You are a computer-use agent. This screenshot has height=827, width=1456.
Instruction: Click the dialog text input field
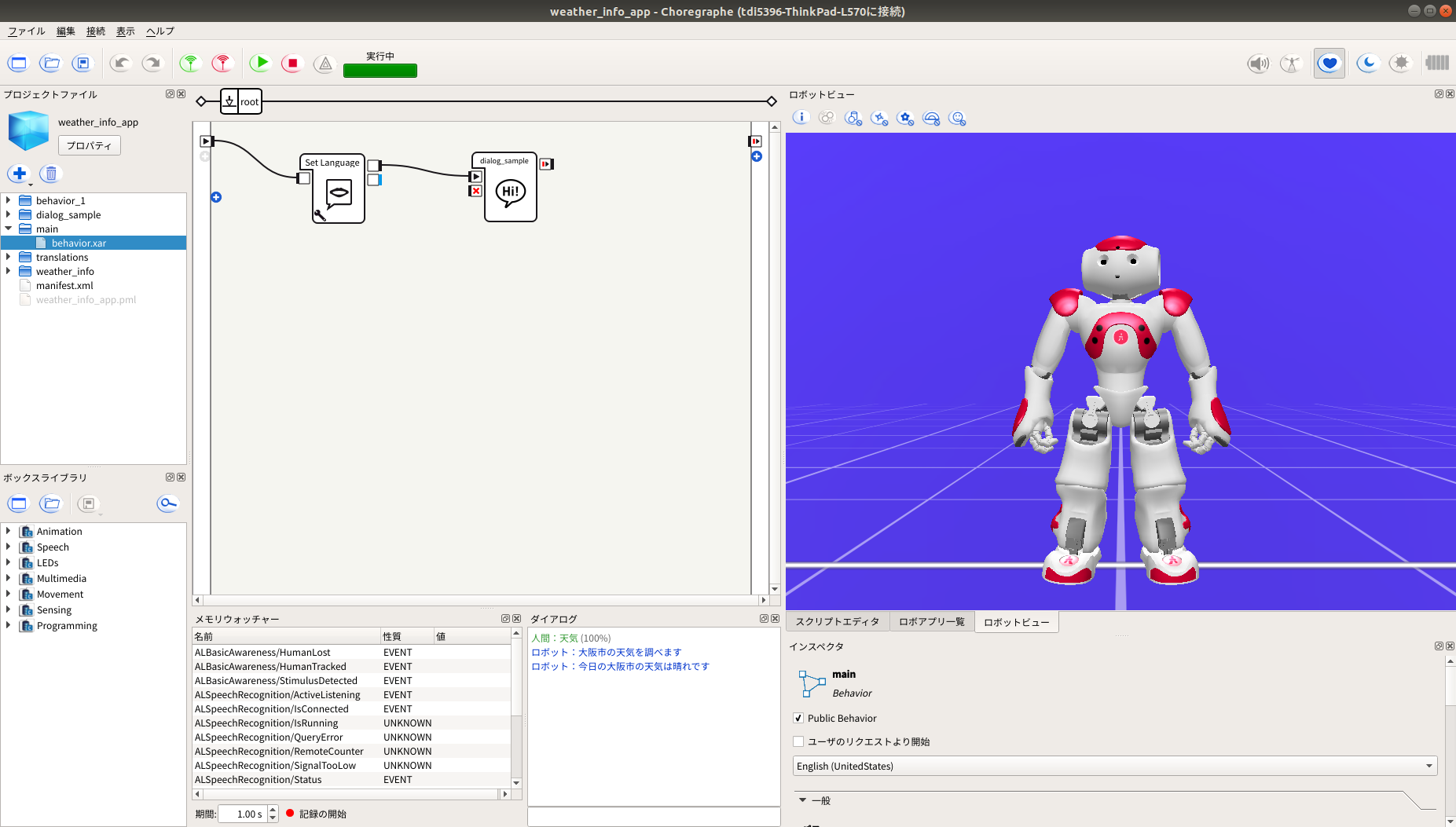(653, 817)
